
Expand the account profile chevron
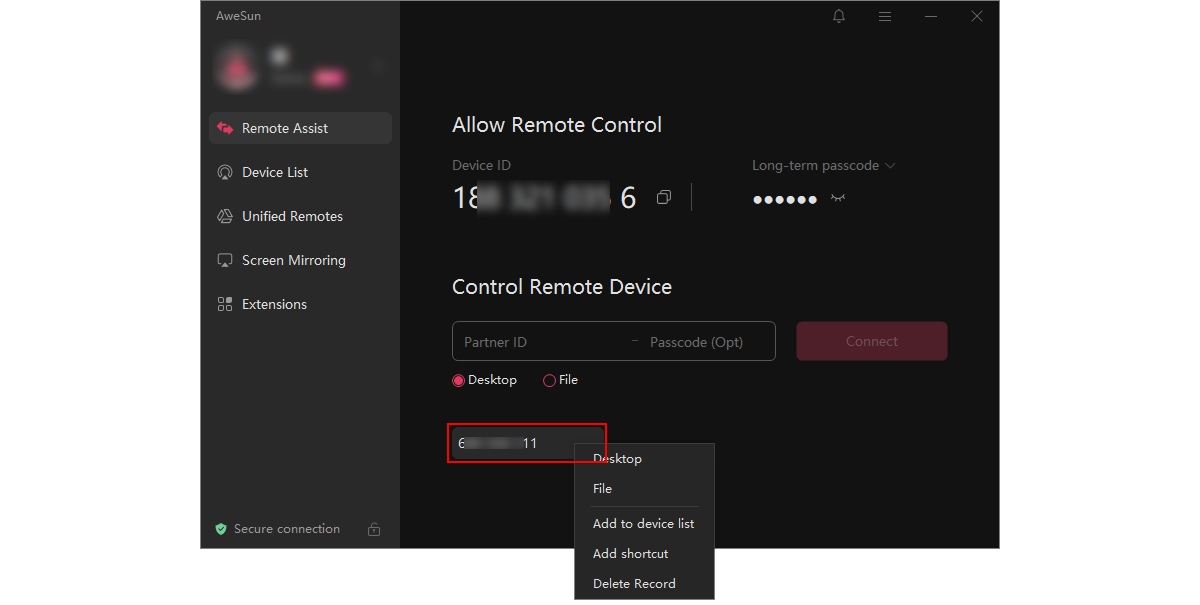tap(378, 67)
